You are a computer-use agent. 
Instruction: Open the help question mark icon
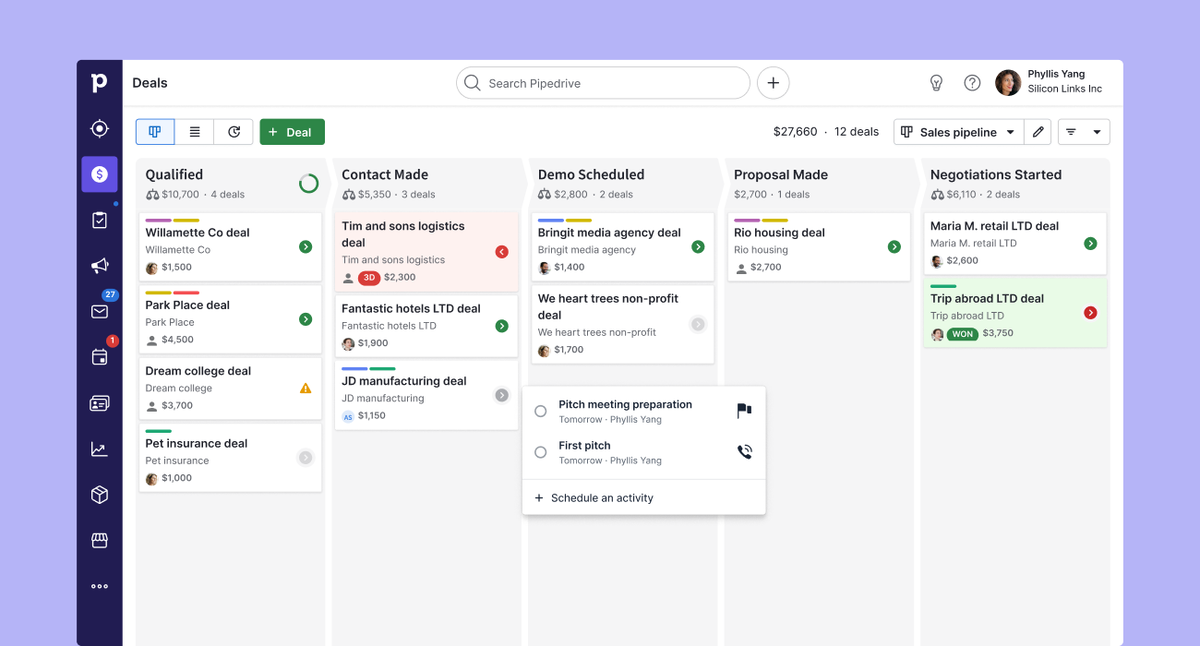click(x=972, y=83)
